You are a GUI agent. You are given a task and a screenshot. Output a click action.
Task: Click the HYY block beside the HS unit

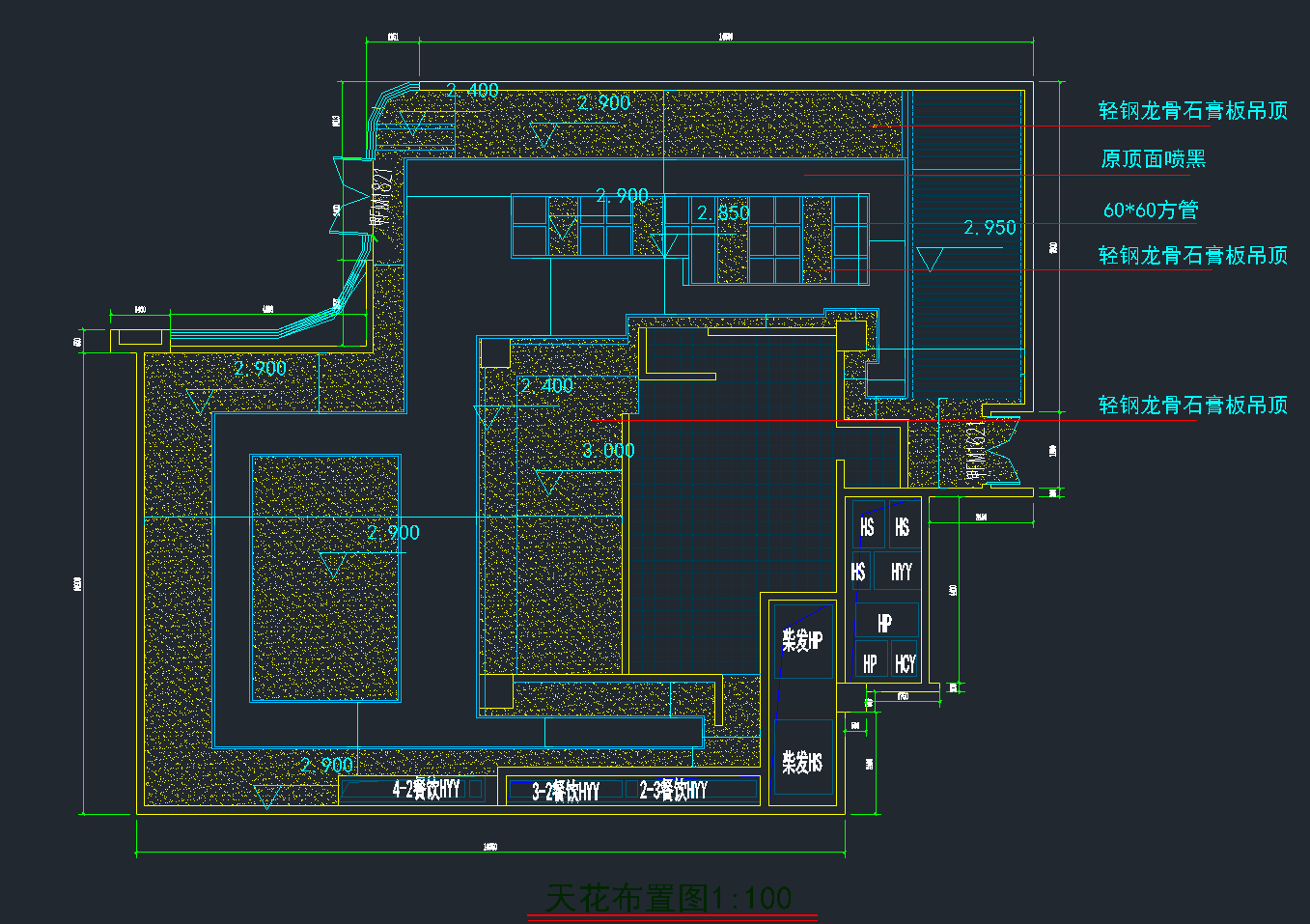coord(901,572)
